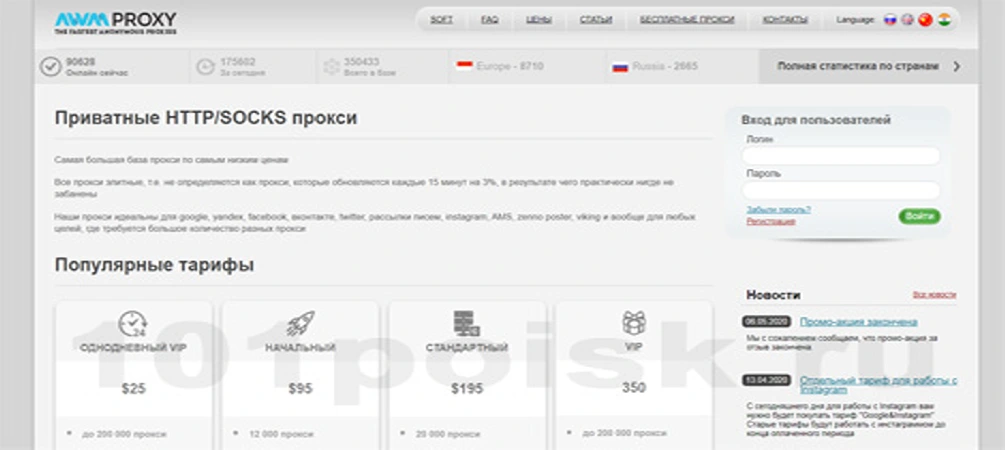Open Полная статистика по странам
Screen dimensions: 1005x450
(x=858, y=66)
